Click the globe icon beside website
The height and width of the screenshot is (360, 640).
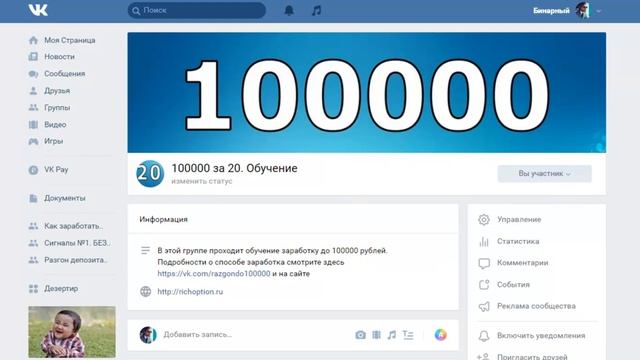coord(146,291)
